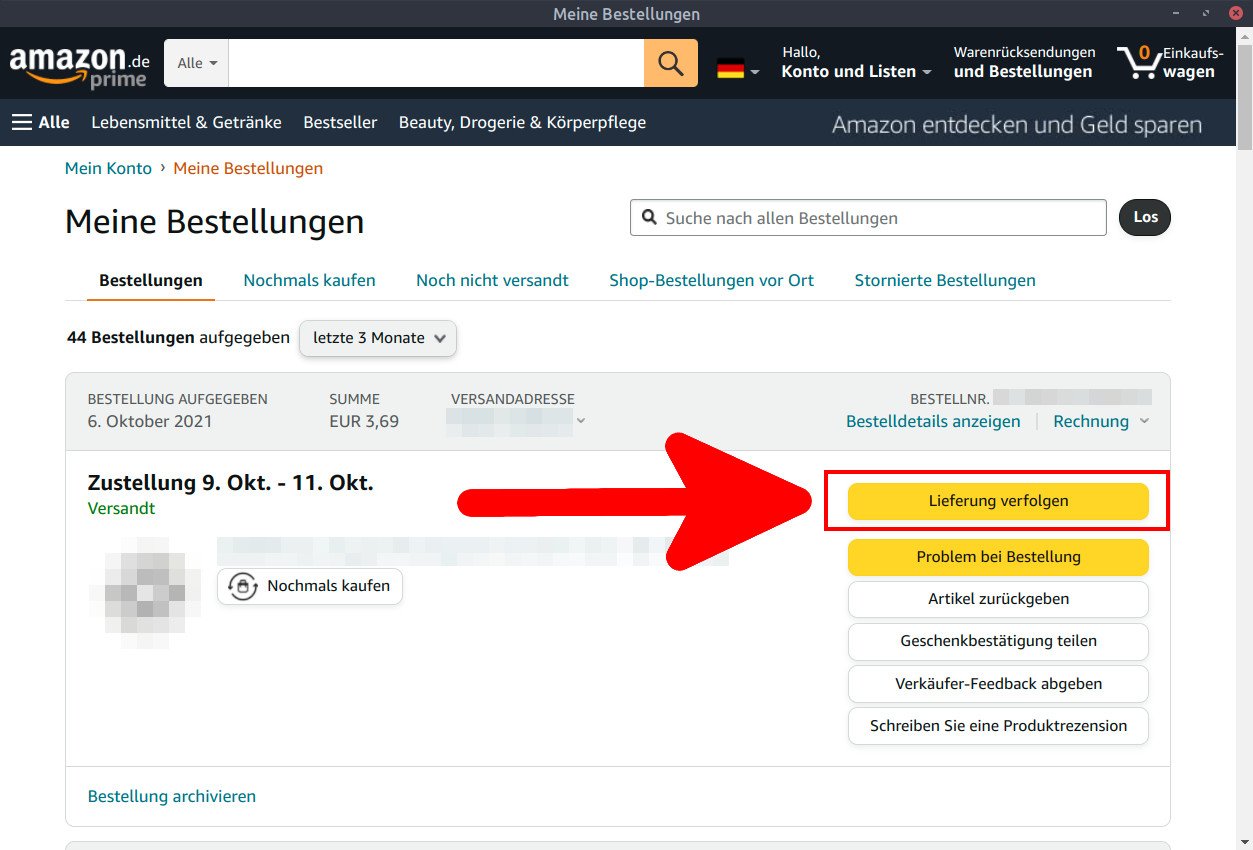Click the blurred product title link
This screenshot has height=850, width=1253.
click(x=472, y=551)
